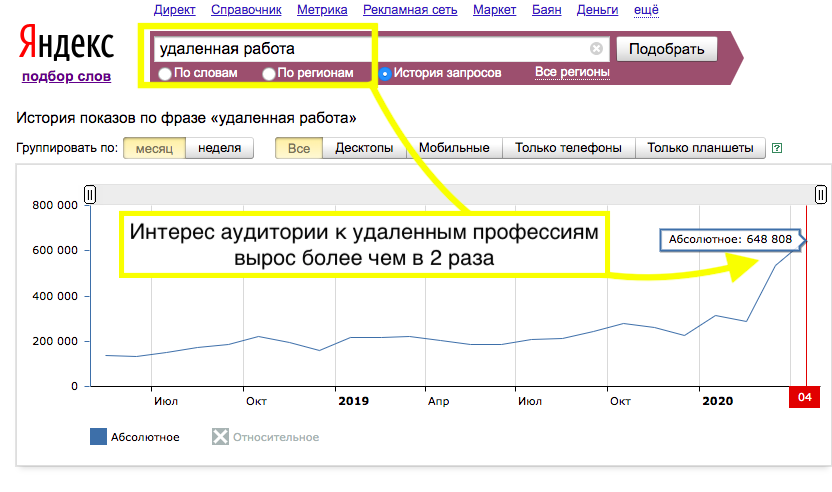Image resolution: width=832 pixels, height=492 pixels.
Task: Group by месяц
Action: coord(154,148)
